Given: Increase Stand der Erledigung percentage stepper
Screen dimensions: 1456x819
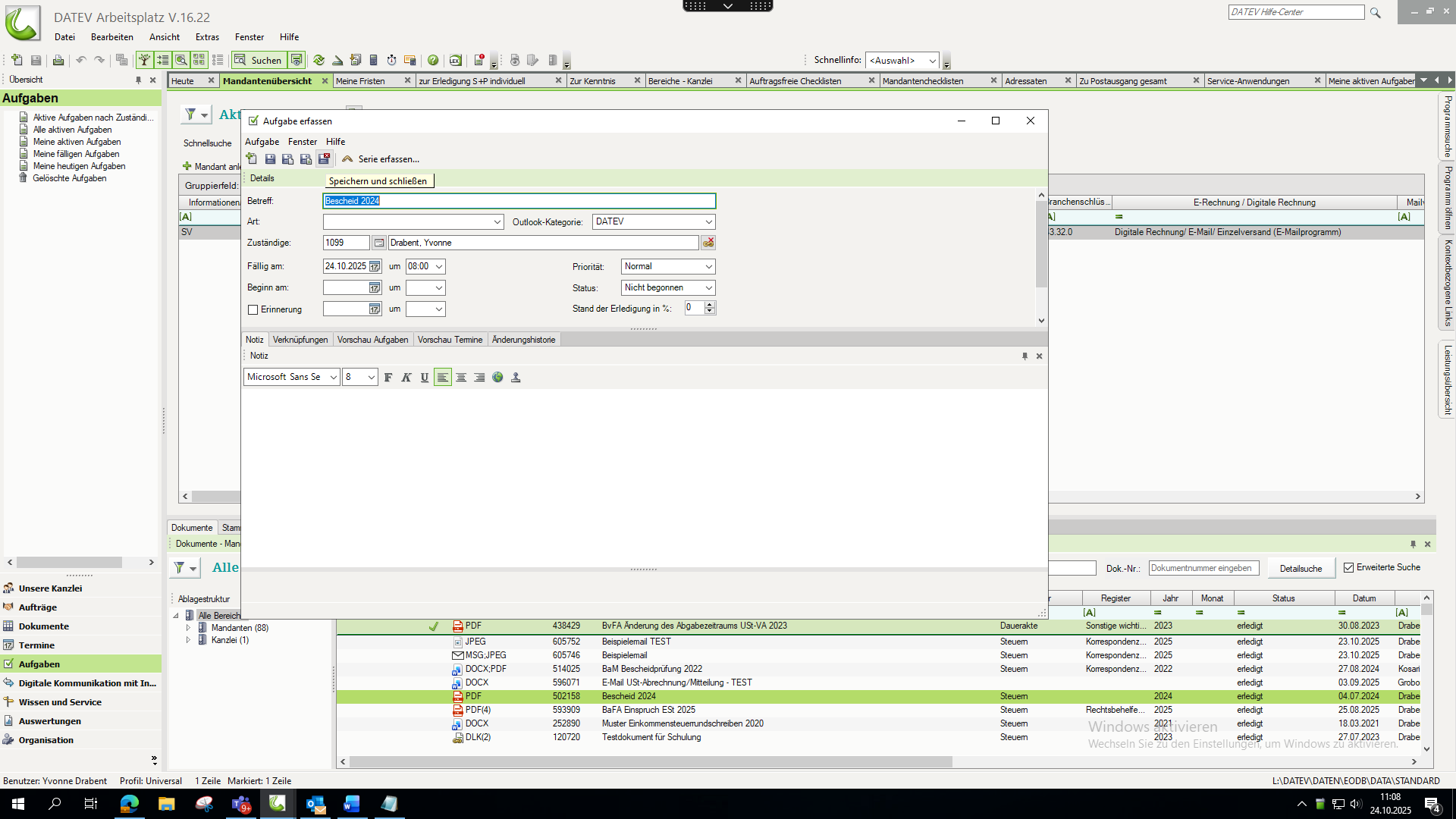Looking at the screenshot, I should (x=710, y=305).
